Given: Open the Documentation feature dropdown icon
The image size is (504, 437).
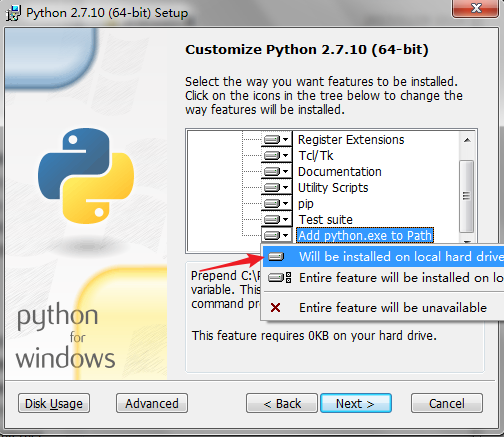Looking at the screenshot, I should point(276,171).
